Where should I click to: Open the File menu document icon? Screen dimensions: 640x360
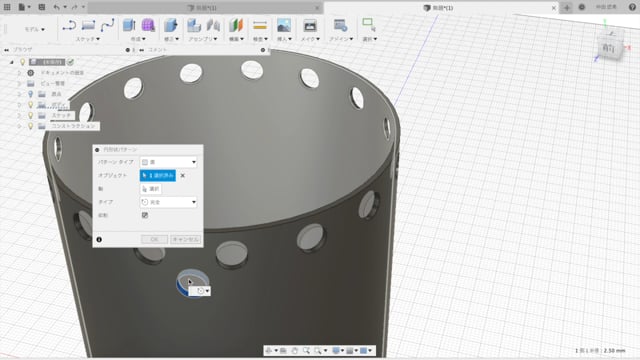tap(22, 7)
